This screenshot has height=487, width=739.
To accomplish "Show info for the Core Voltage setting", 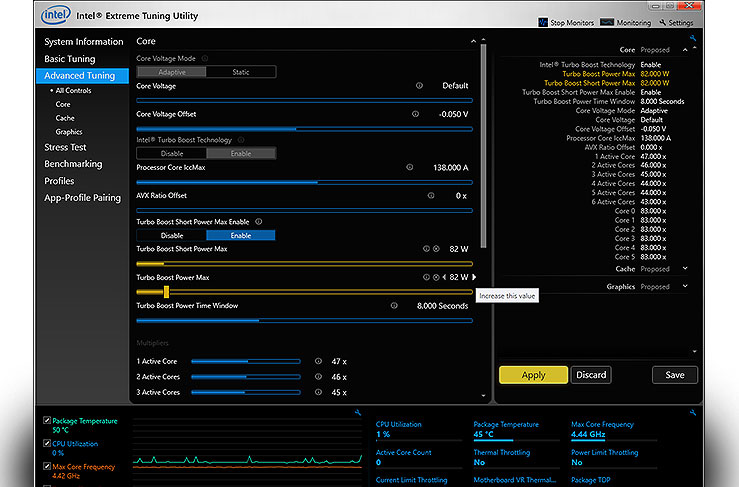I will (419, 86).
